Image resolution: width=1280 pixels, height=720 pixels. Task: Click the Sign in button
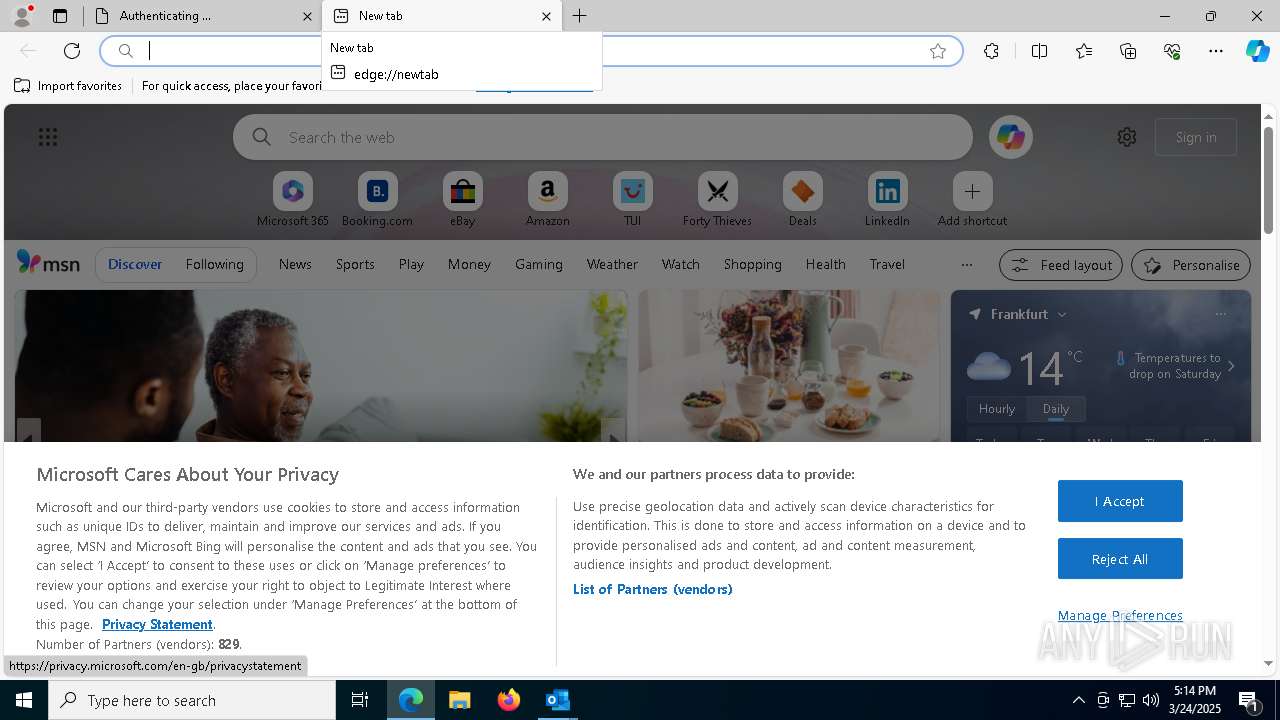point(1196,137)
